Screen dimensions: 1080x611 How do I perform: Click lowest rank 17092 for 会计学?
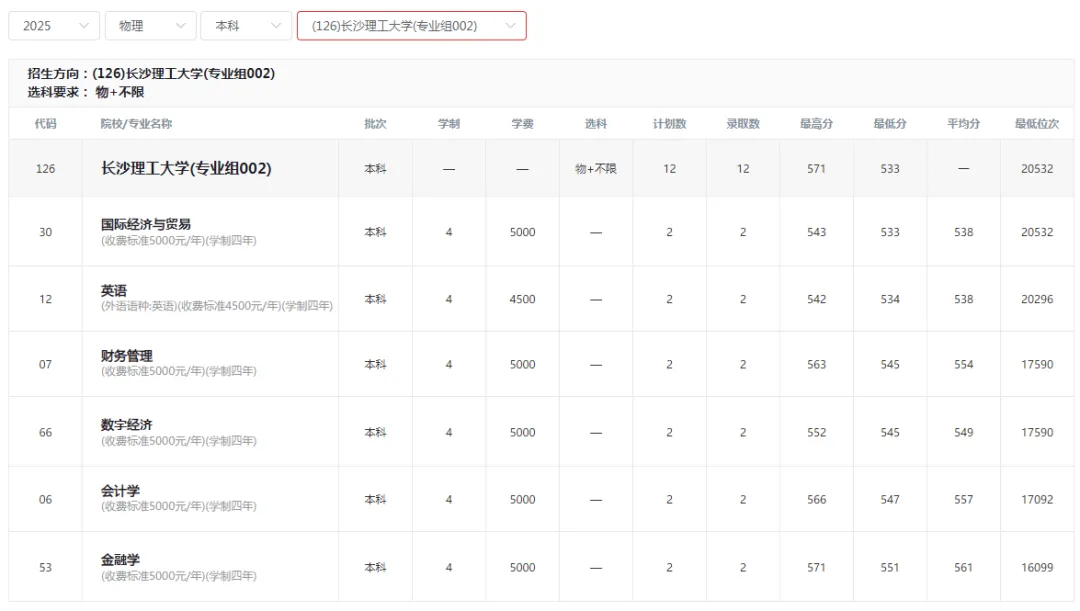(x=1037, y=499)
